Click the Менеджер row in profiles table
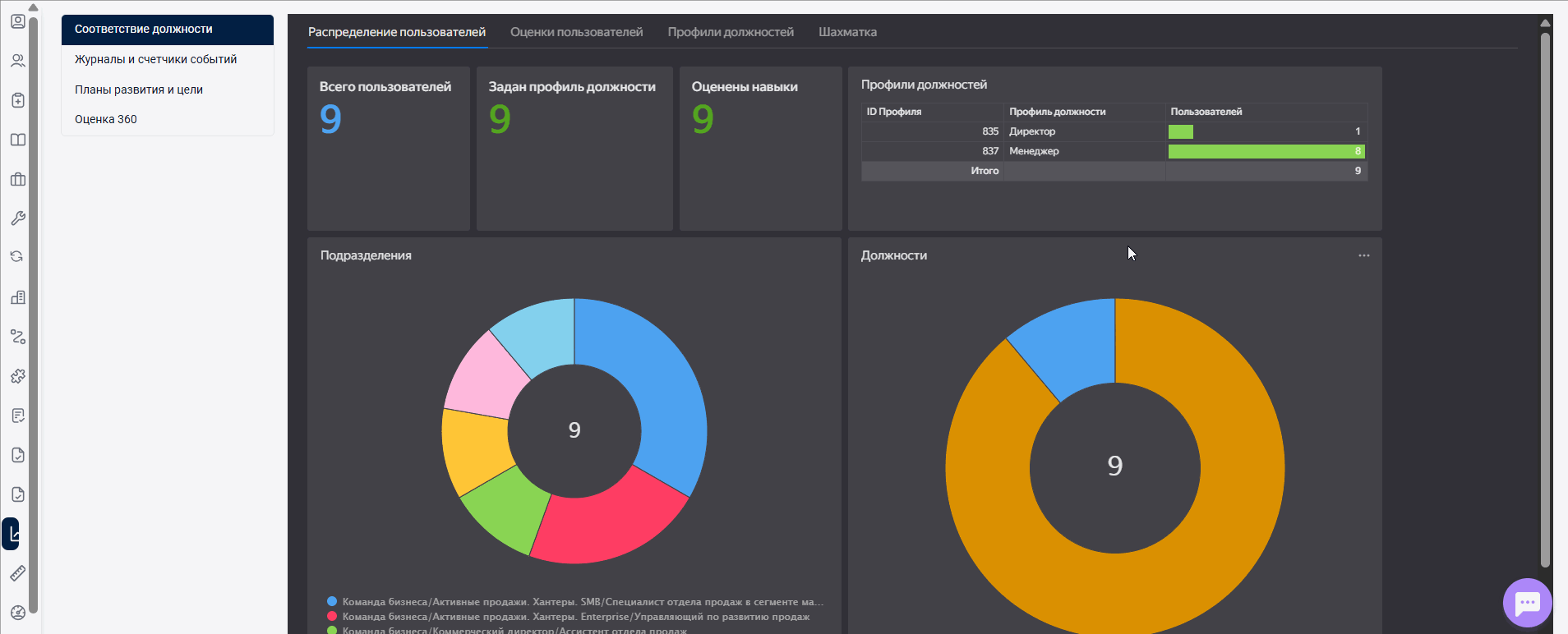 [1033, 151]
